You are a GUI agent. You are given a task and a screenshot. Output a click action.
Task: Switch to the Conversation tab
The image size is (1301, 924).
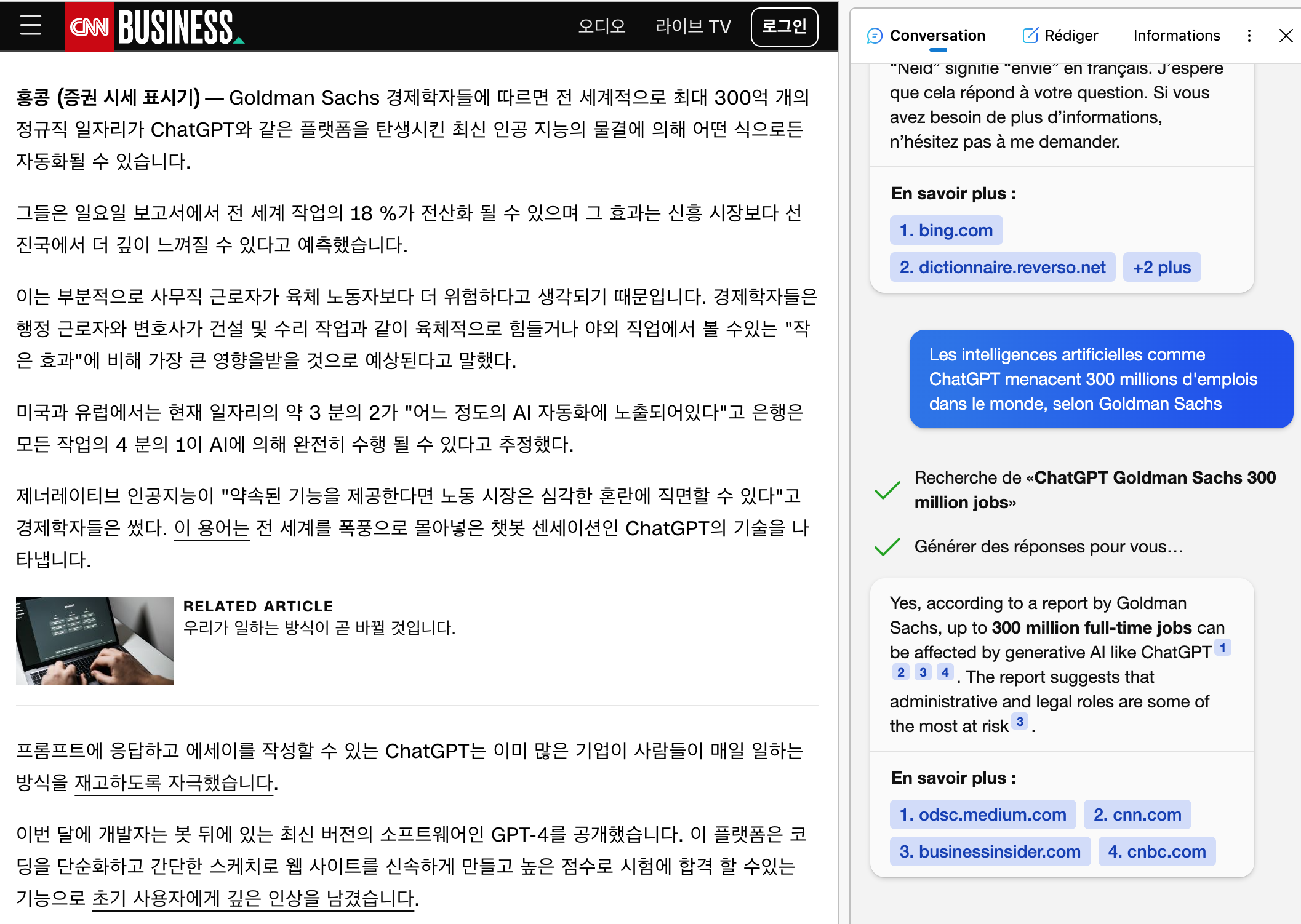926,36
